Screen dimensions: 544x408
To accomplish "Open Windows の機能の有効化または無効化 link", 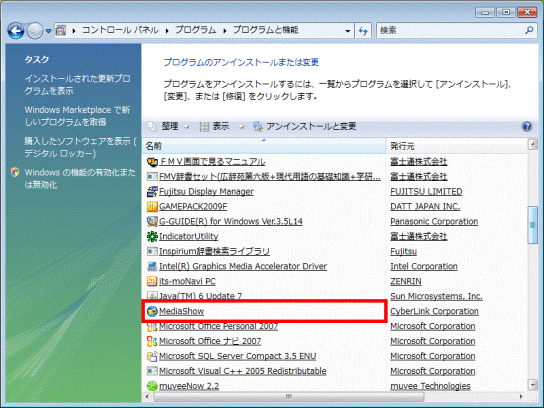I will [80, 178].
